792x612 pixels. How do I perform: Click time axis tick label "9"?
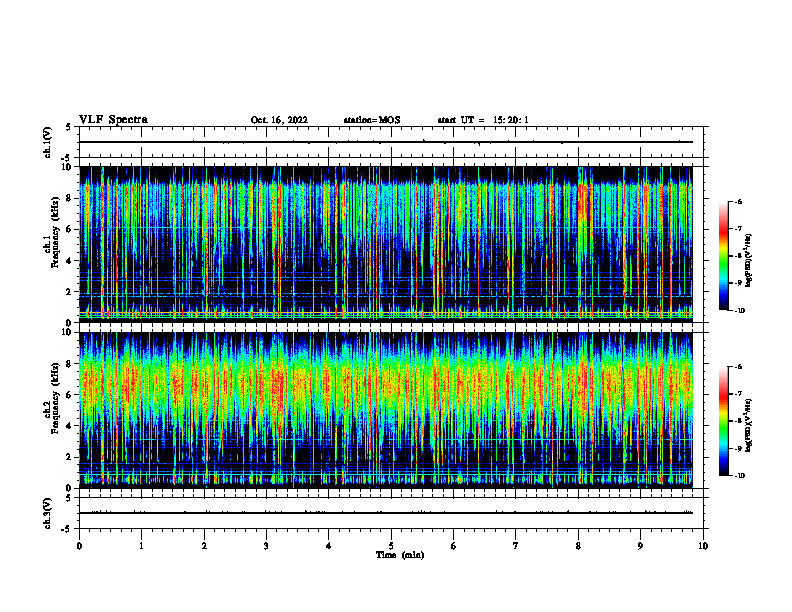(x=640, y=546)
